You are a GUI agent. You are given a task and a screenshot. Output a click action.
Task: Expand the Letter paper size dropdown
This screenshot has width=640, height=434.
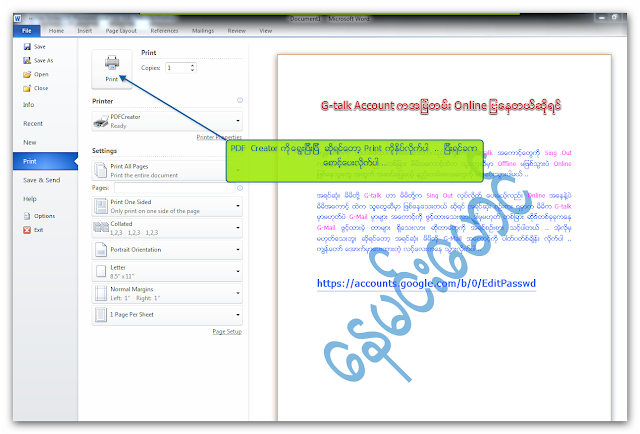tap(238, 272)
